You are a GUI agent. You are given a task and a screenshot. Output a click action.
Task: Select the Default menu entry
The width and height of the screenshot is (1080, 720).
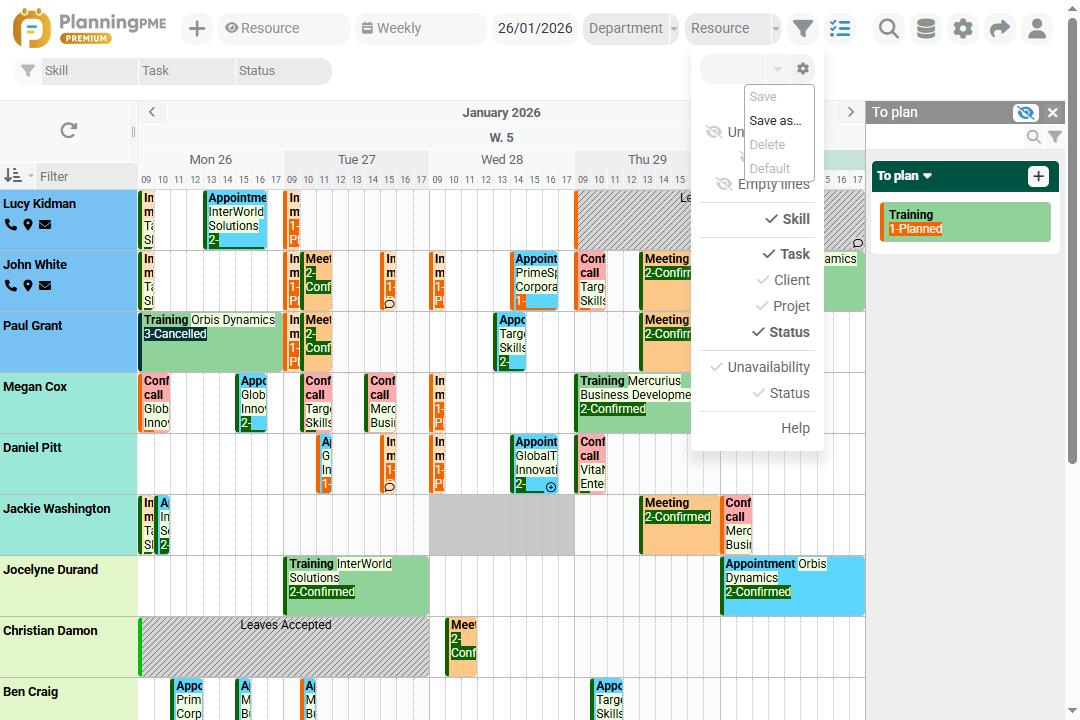click(x=770, y=169)
